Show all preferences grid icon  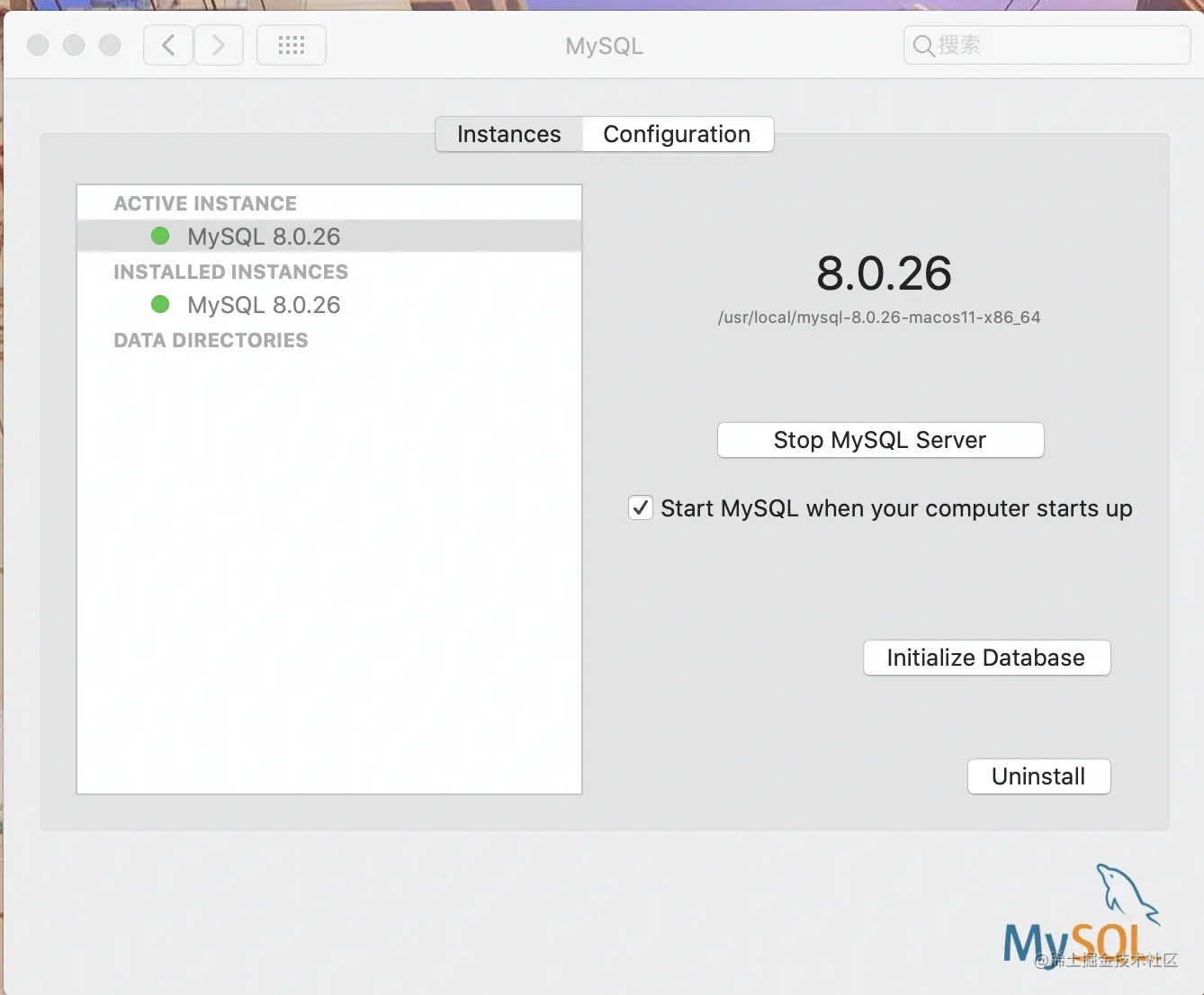(x=292, y=45)
